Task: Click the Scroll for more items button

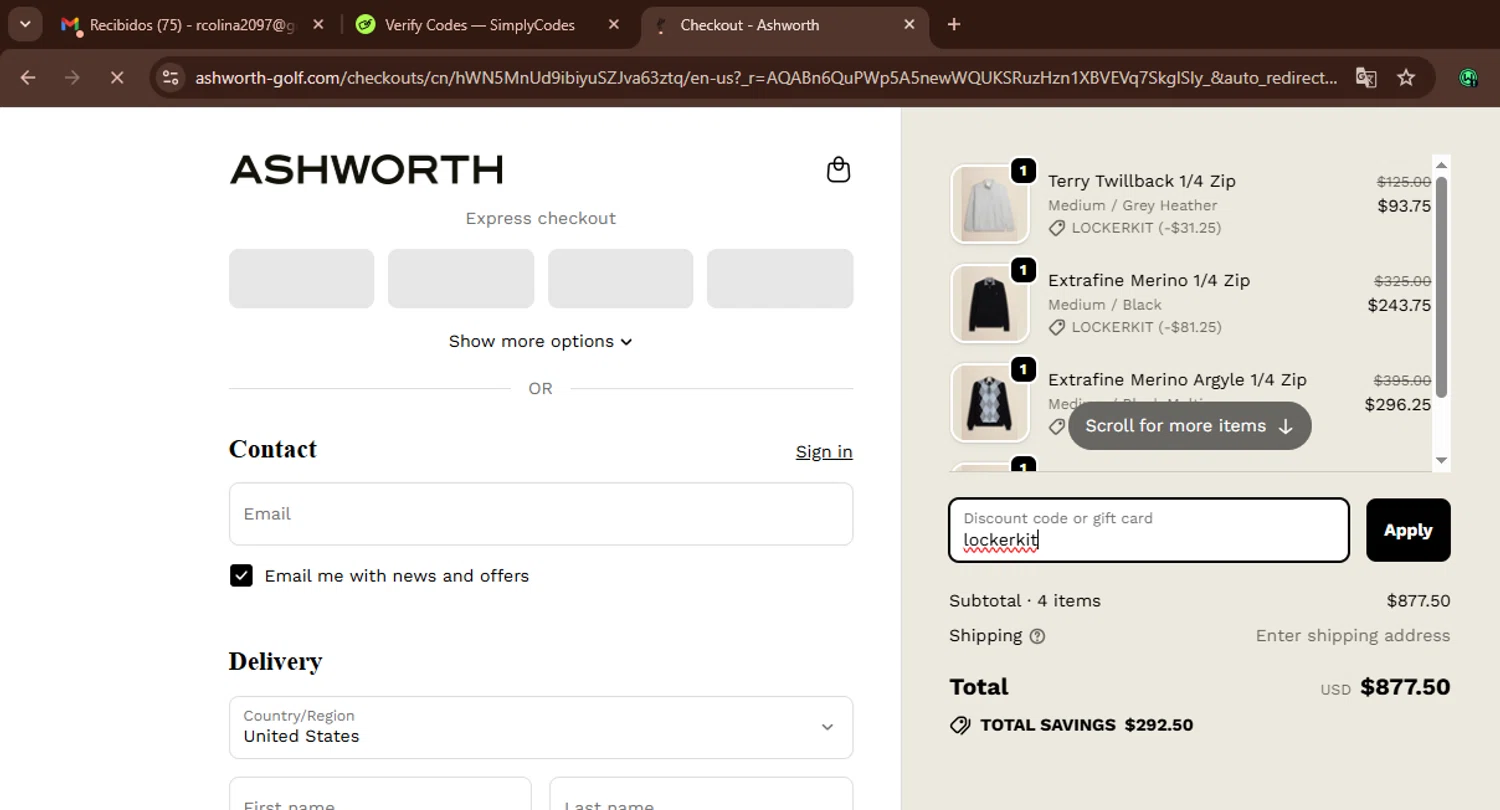Action: pos(1190,426)
